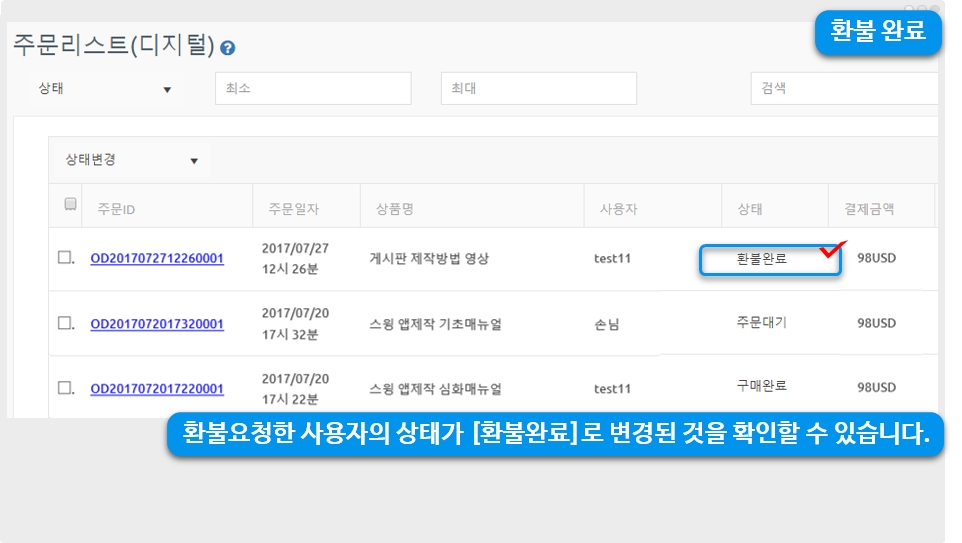Viewport: 962px width, 543px height.
Task: Open order link OD2017072712260001
Action: 157,259
